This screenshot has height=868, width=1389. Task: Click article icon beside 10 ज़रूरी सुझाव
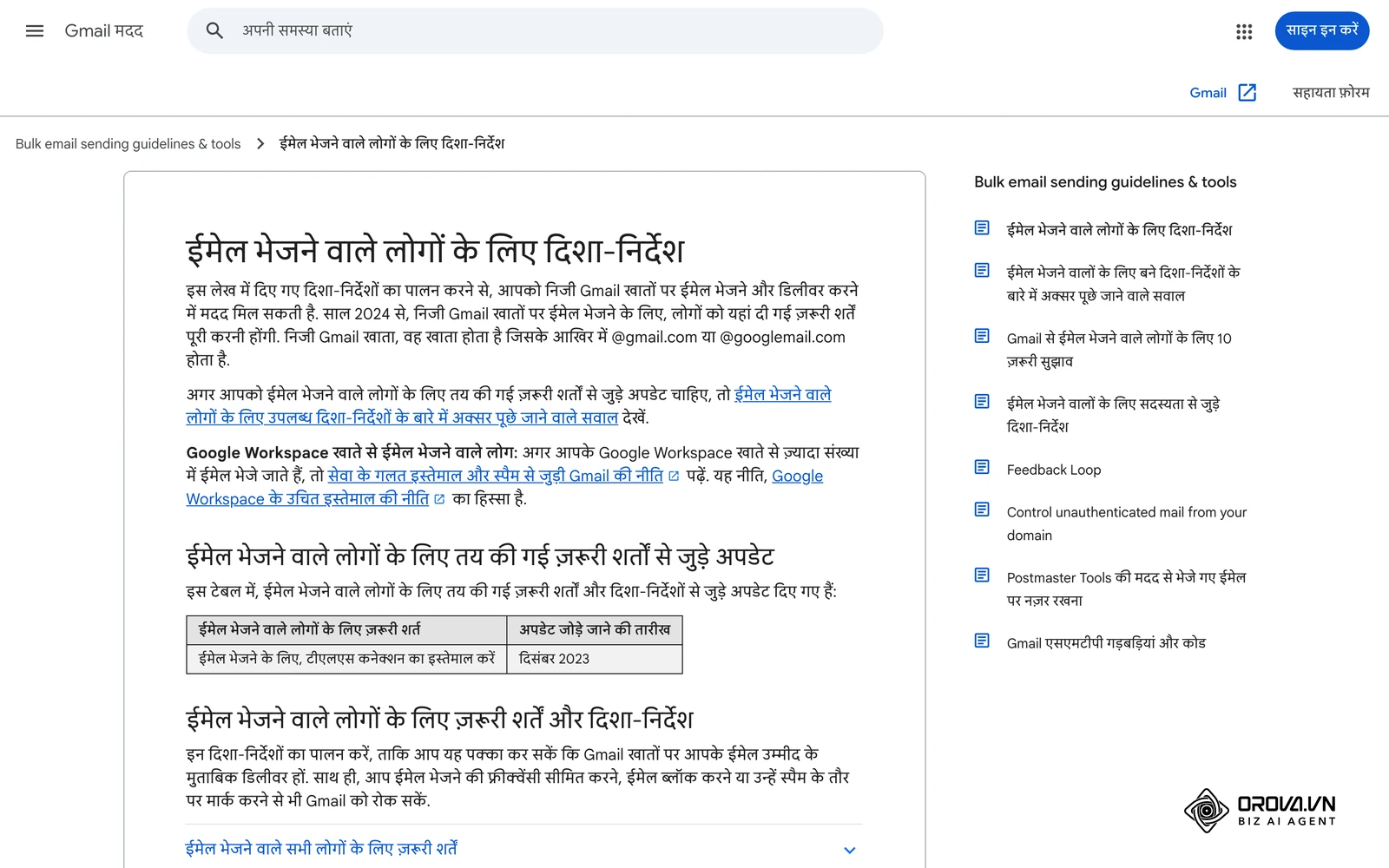coord(982,336)
